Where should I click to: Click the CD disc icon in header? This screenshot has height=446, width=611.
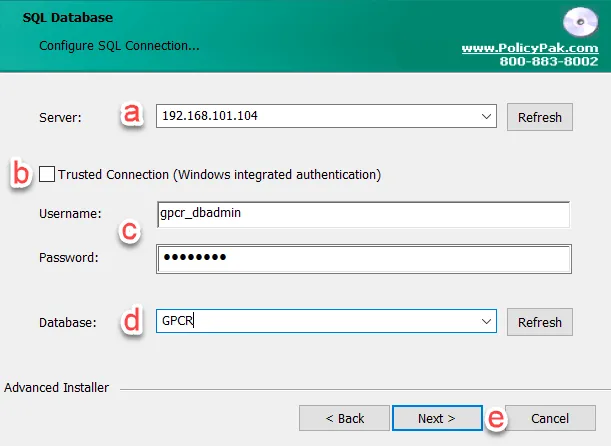click(x=580, y=22)
